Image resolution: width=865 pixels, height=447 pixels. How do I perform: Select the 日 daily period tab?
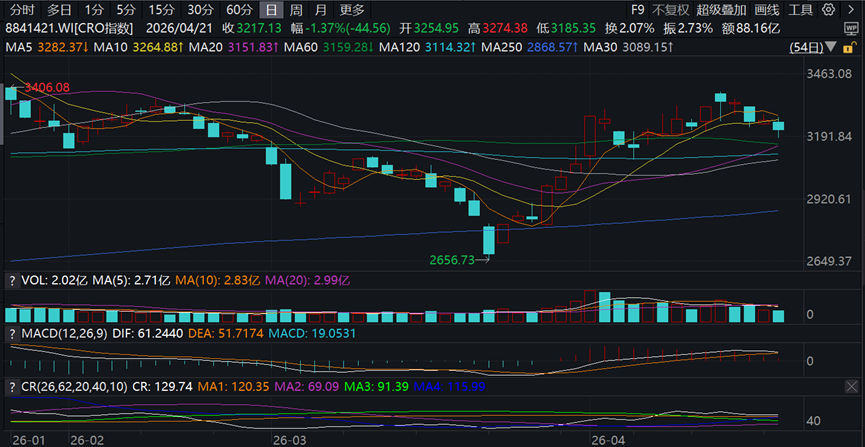point(271,9)
